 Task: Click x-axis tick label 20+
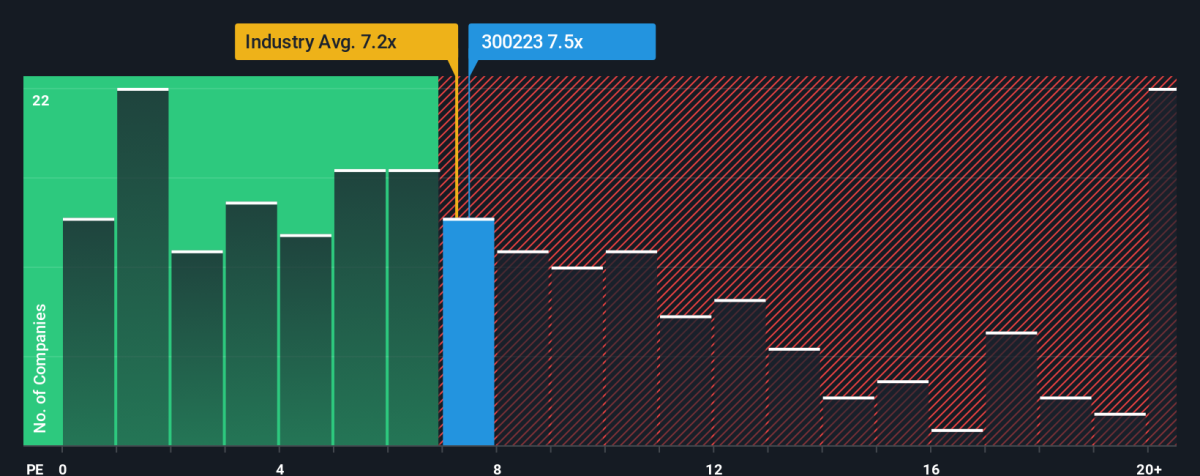[x=1151, y=468]
